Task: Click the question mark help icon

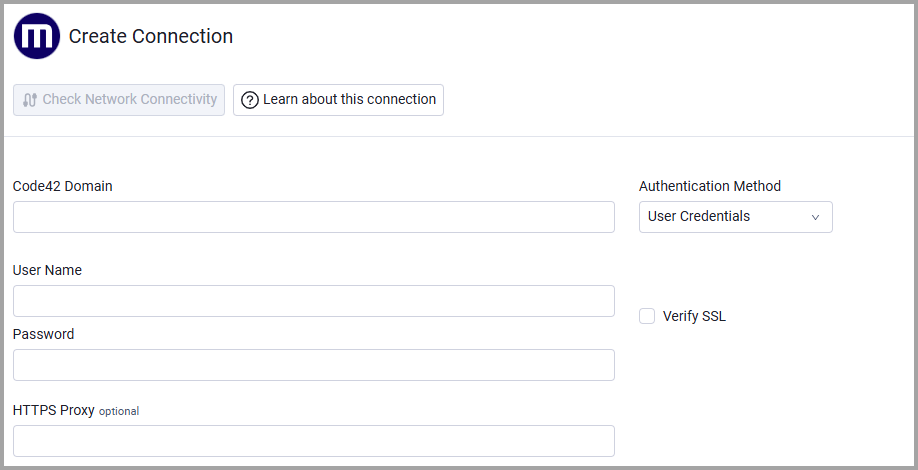Action: tap(250, 100)
